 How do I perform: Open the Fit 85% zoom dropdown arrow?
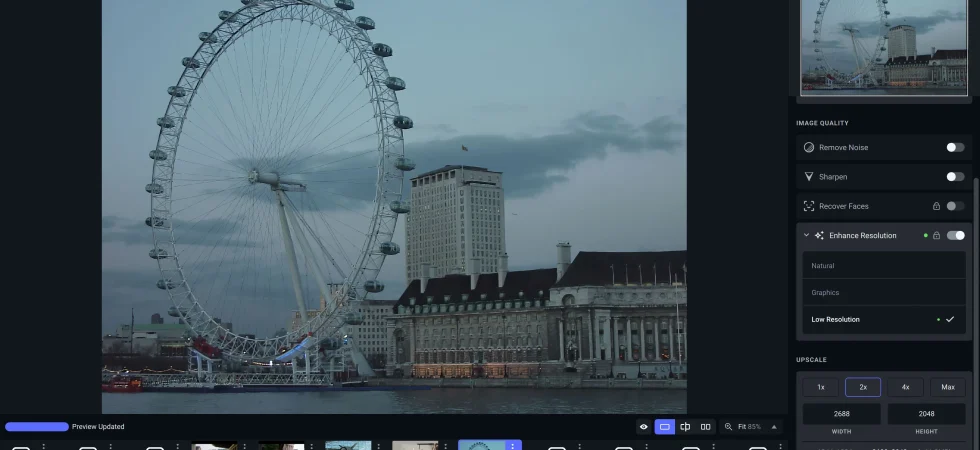(774, 427)
